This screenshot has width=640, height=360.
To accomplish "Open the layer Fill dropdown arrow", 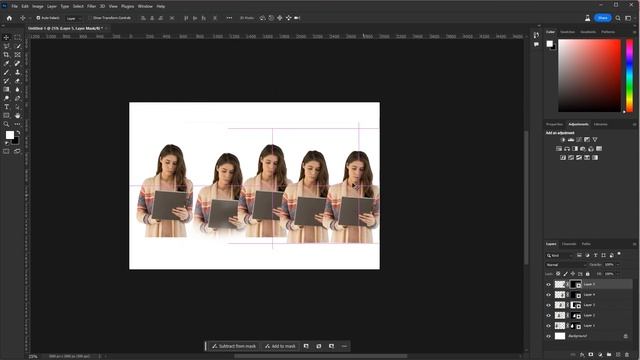I will [618, 274].
